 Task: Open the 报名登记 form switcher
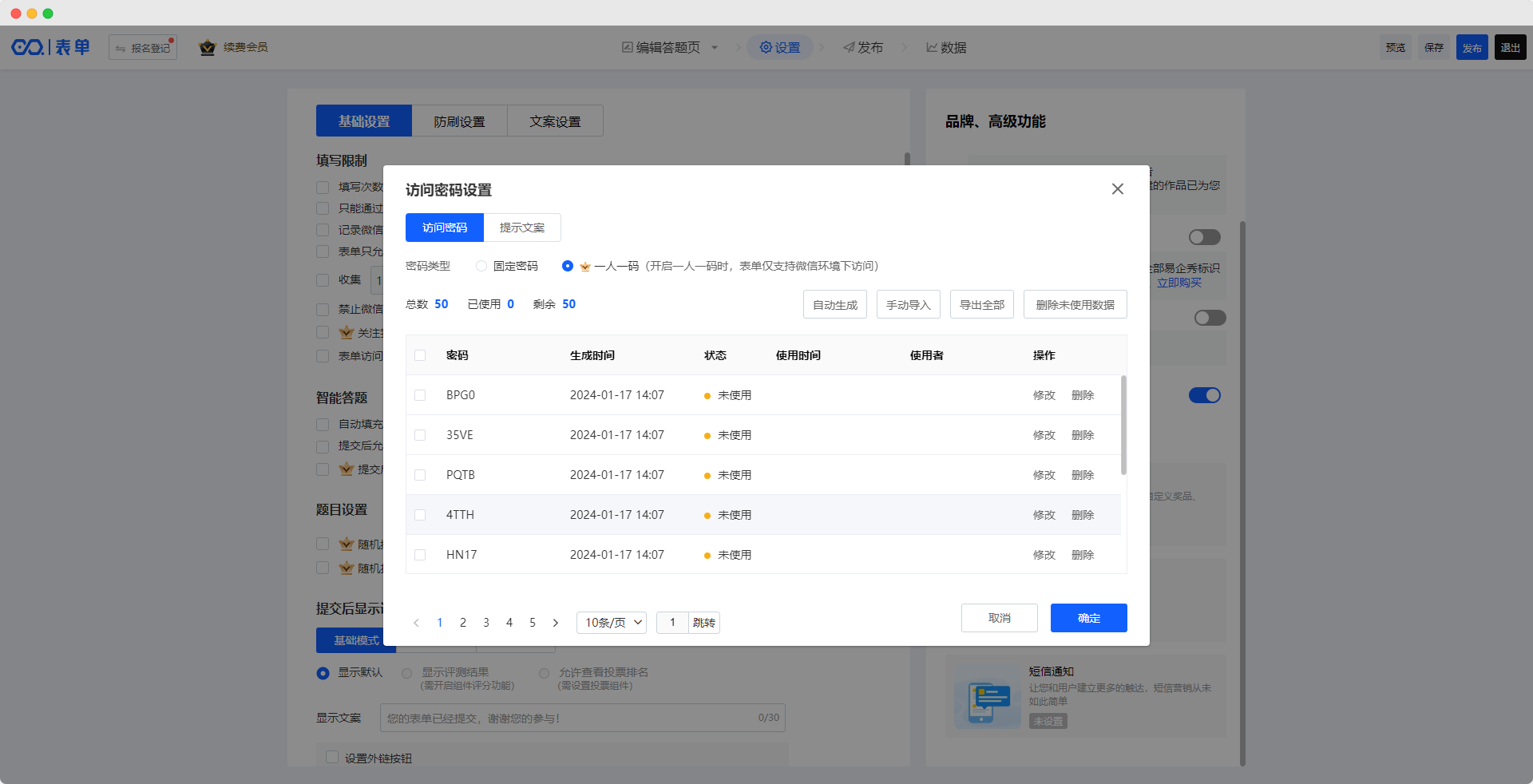point(143,48)
